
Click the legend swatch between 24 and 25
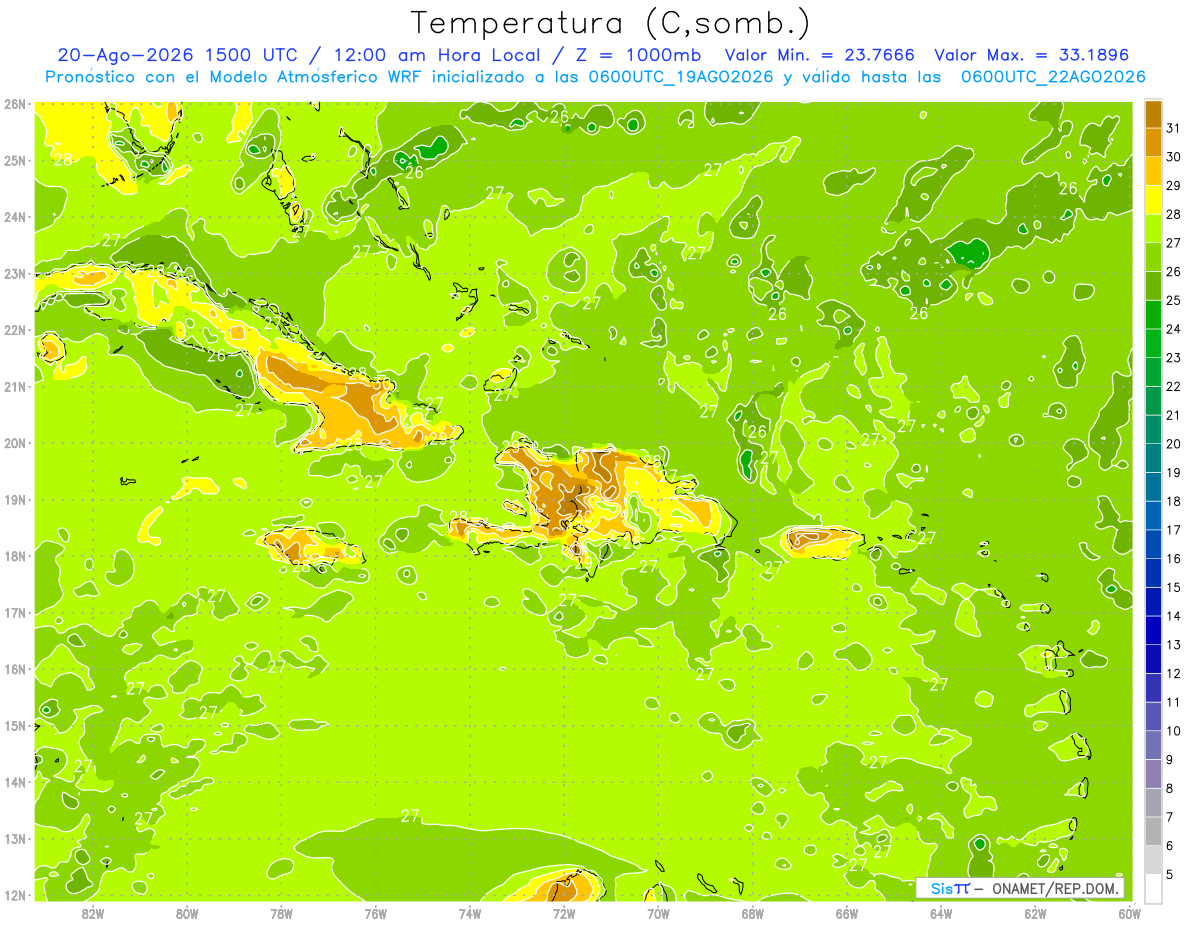[1153, 315]
